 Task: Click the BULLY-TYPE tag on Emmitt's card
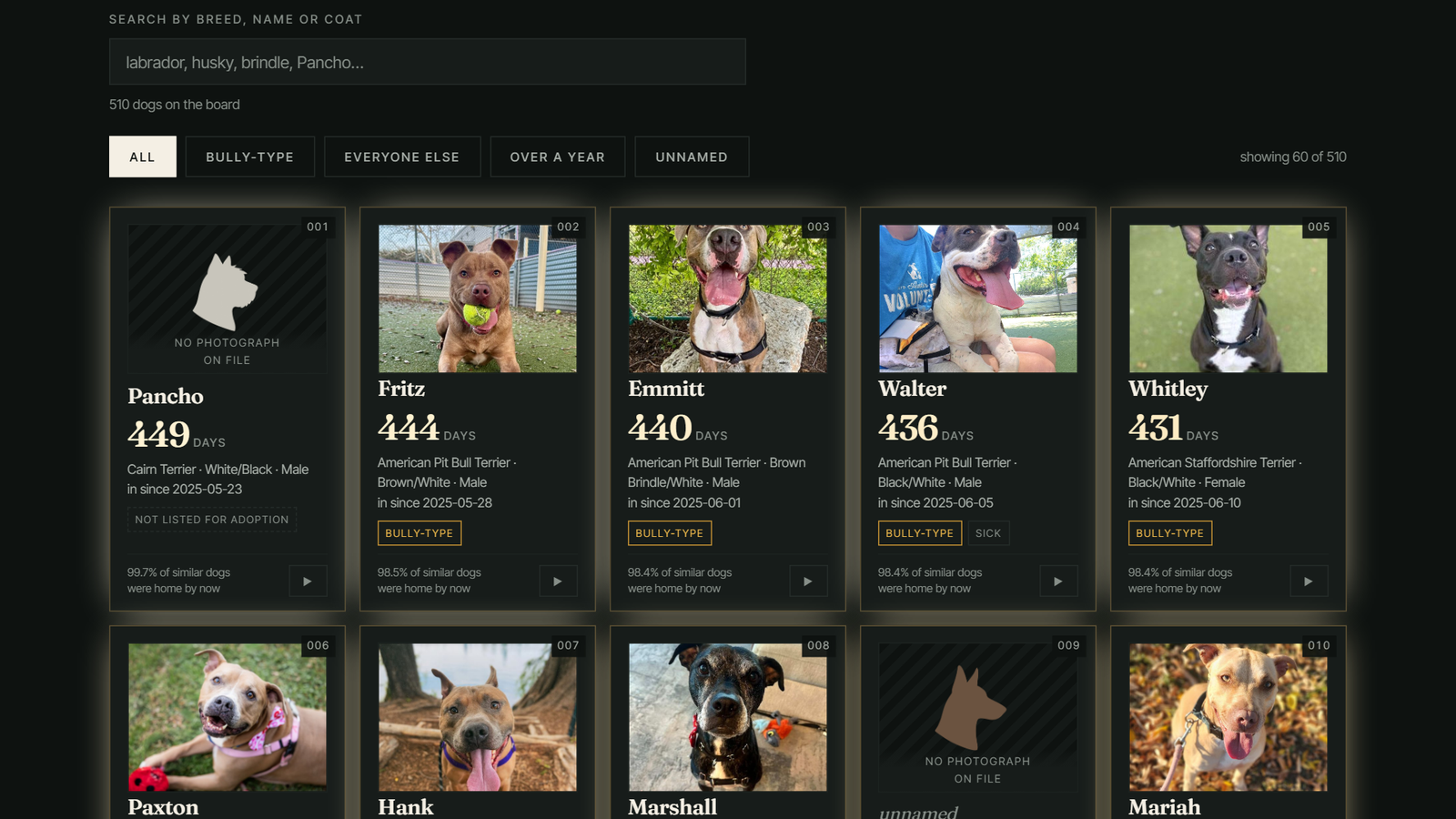click(x=670, y=533)
